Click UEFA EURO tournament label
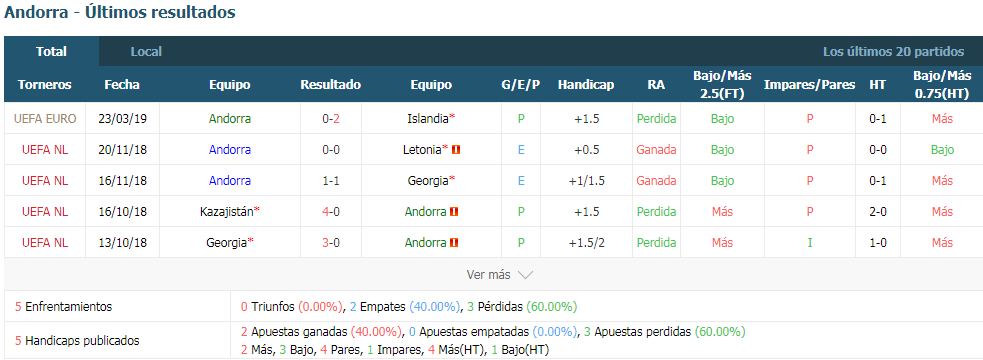The height and width of the screenshot is (360, 983). click(45, 119)
